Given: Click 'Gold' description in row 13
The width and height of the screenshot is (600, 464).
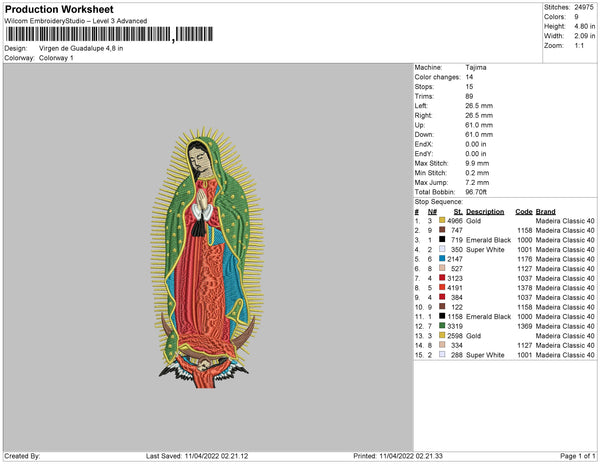Looking at the screenshot, I should pos(473,335).
